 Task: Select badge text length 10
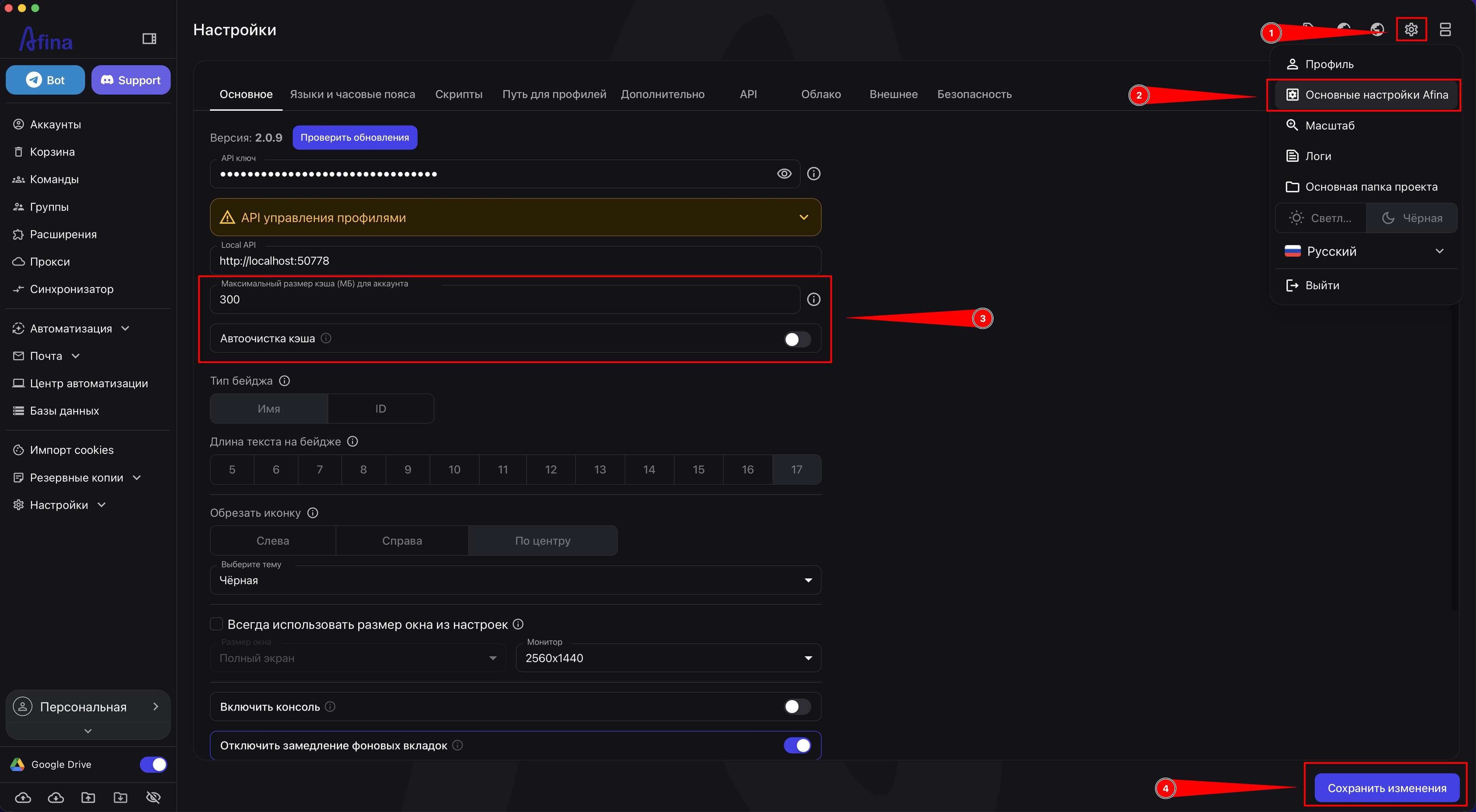click(x=454, y=469)
